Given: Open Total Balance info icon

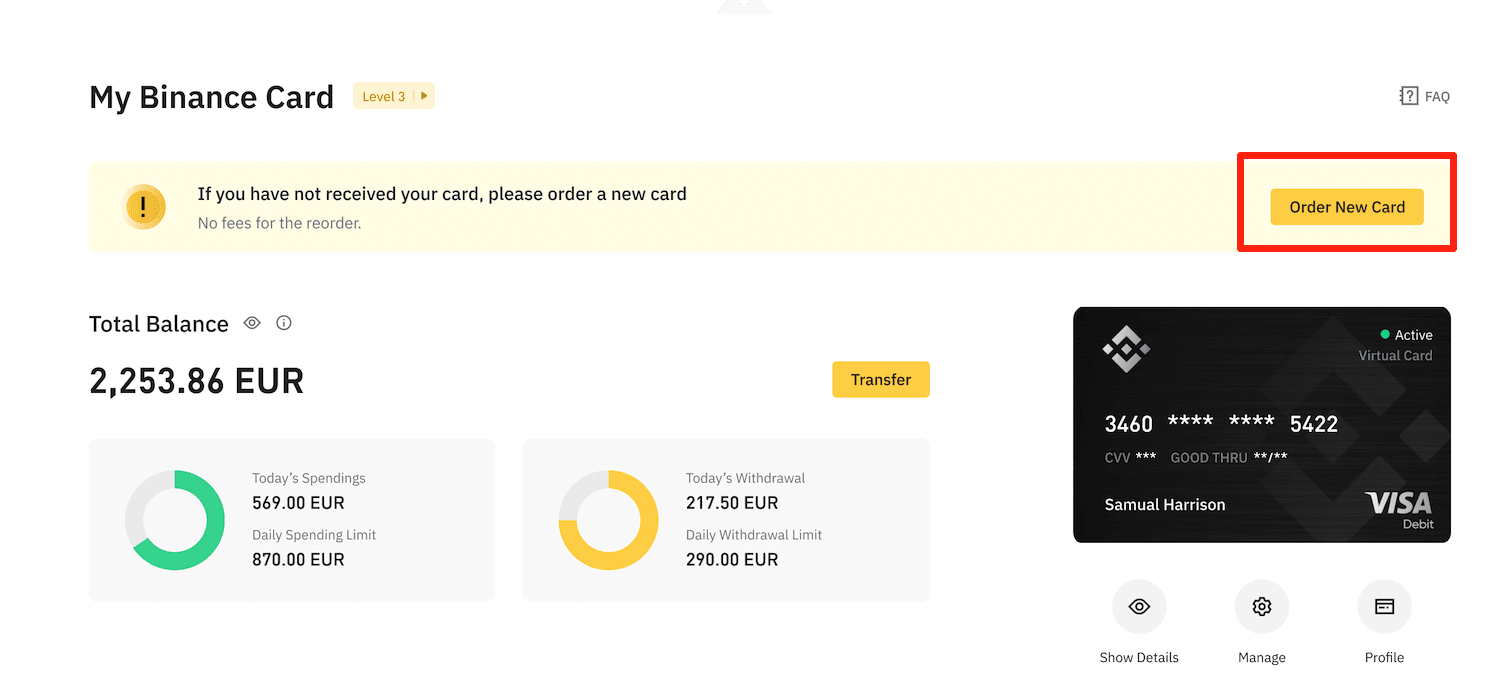Looking at the screenshot, I should 284,323.
